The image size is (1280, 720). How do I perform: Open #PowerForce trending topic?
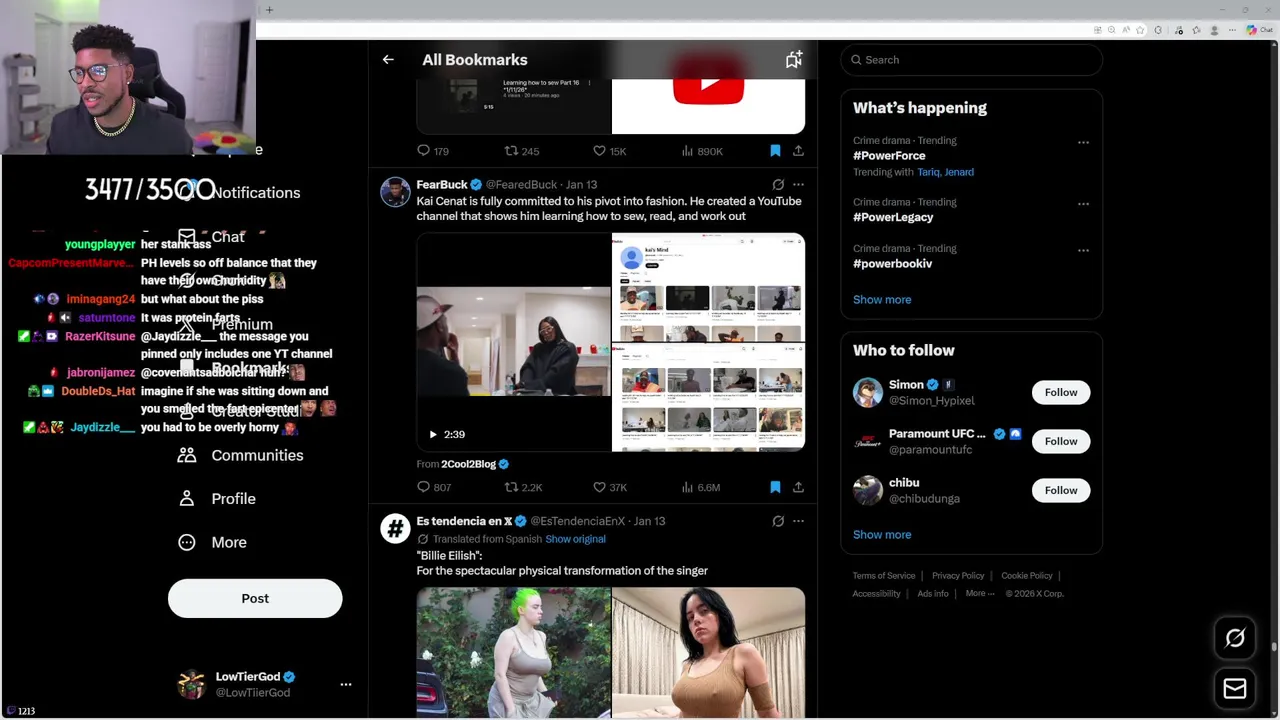889,156
